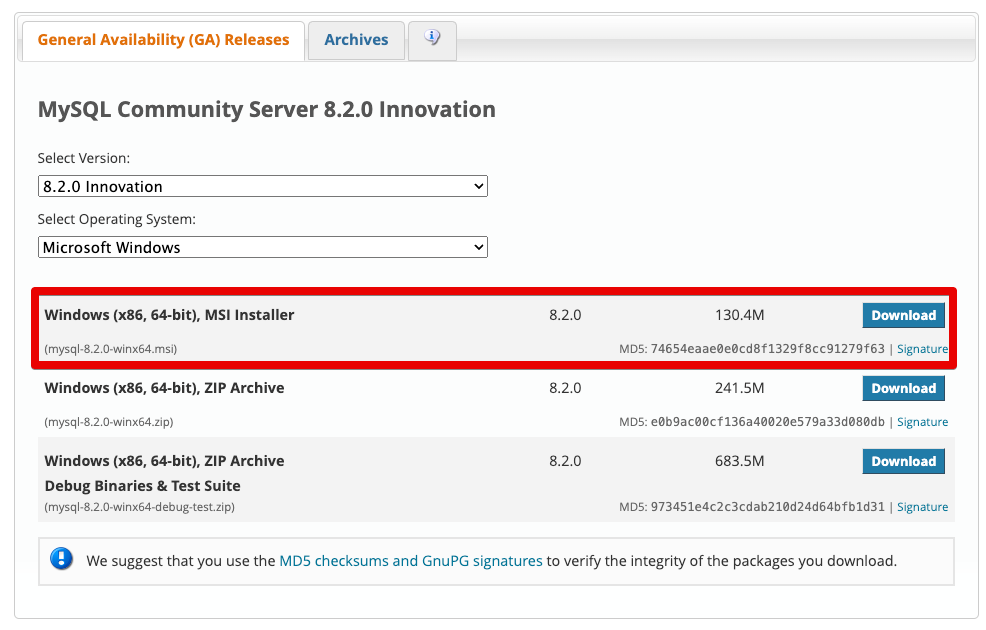Screen dimensions: 986x630
Task: Download the MSI Installer package
Action: point(903,315)
